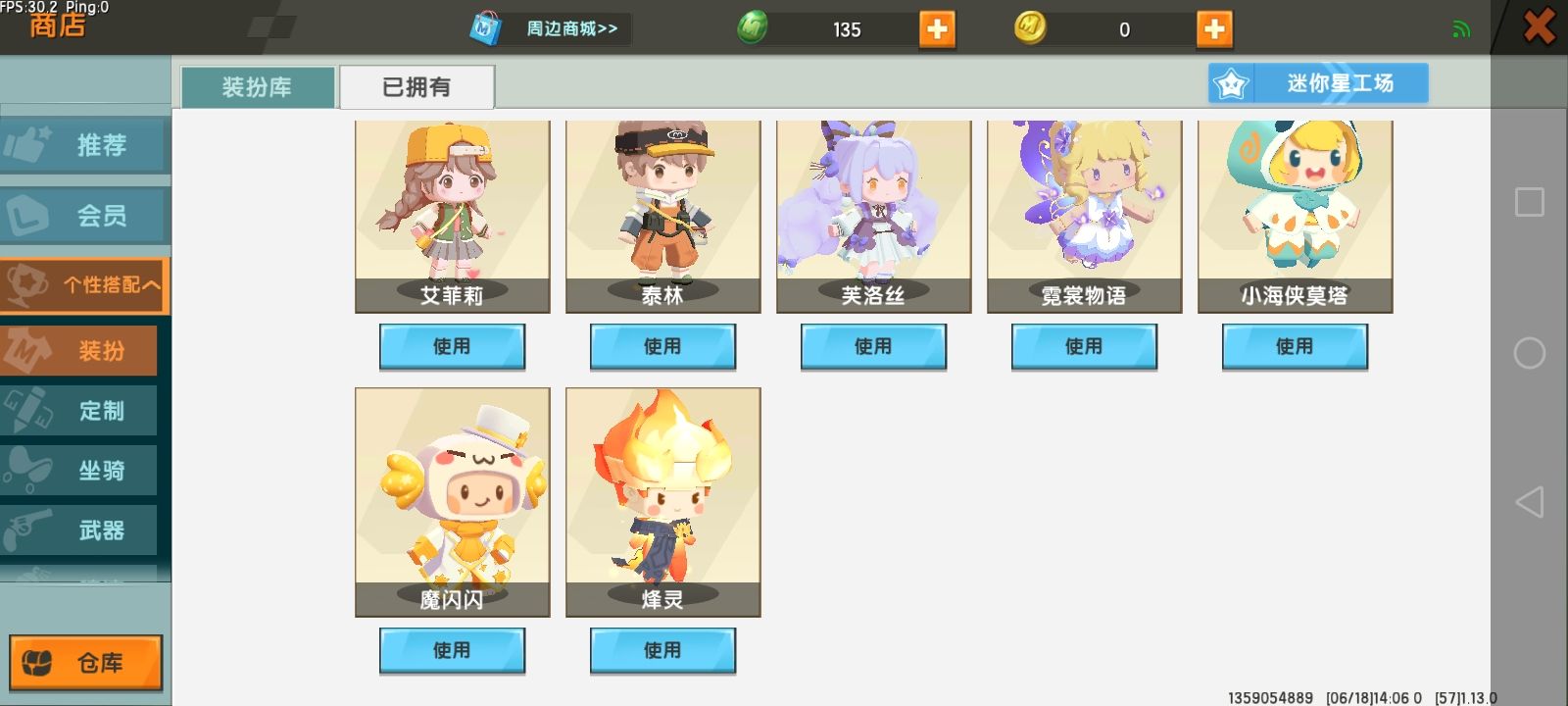
Task: Open the 仓库 warehouse button
Action: [x=86, y=663]
